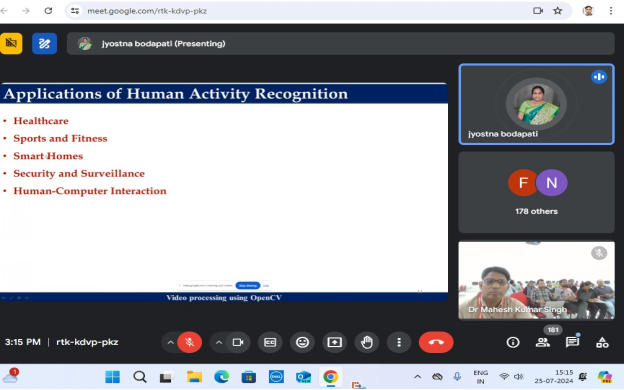
Task: Send a reaction with the emoji icon
Action: (302, 342)
